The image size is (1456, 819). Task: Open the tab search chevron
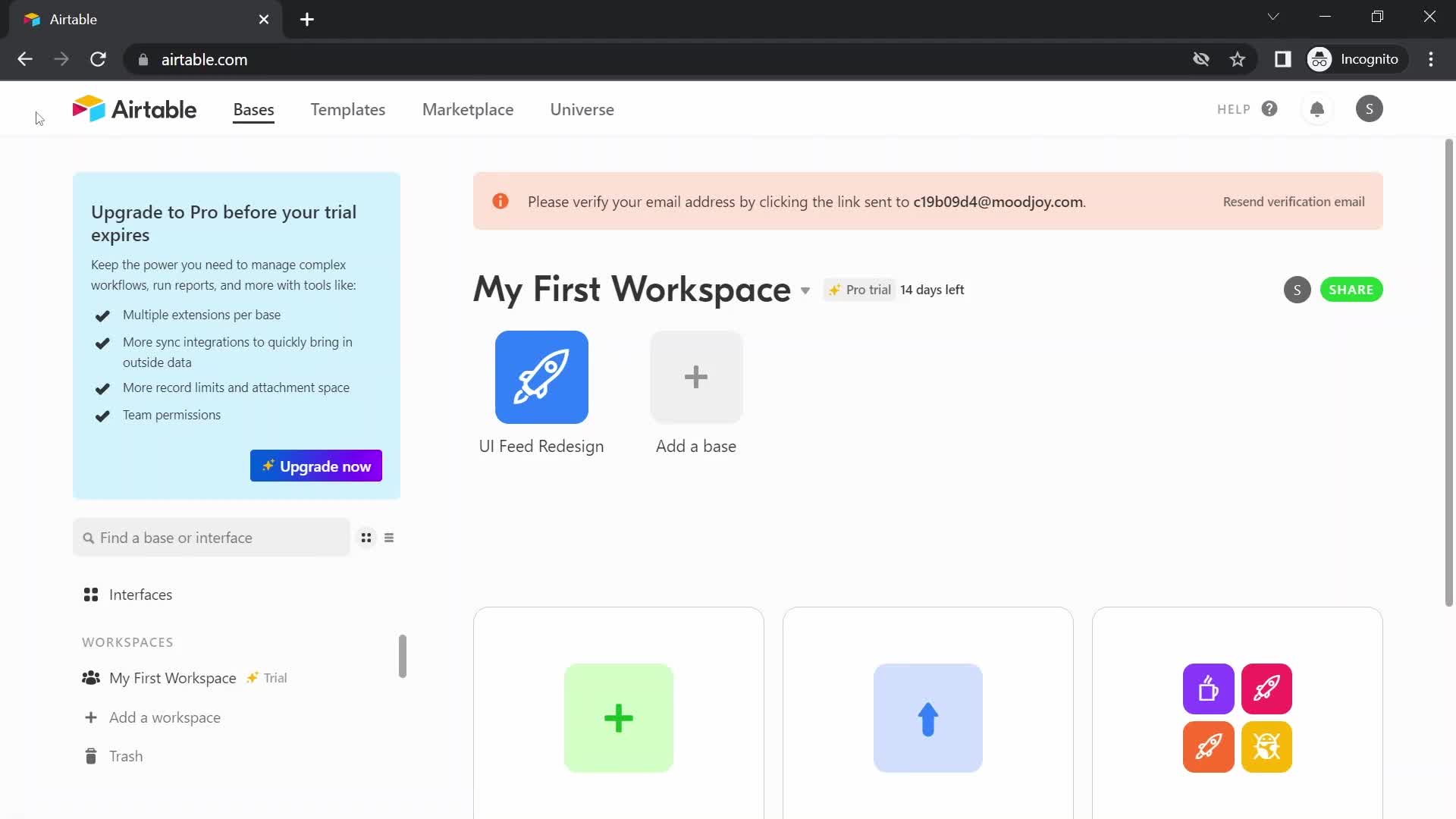coord(1273,17)
